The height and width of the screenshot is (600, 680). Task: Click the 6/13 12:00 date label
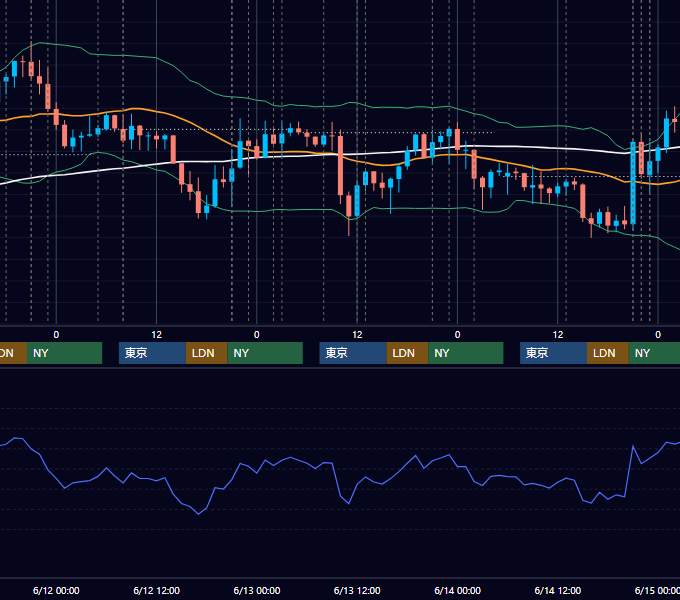(x=357, y=590)
